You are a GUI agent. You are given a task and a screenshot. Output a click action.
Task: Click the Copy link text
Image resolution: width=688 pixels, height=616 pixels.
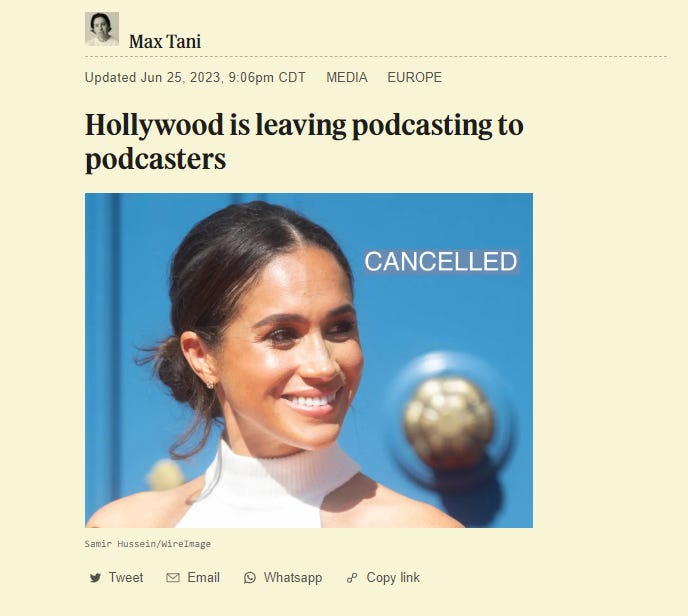click(x=393, y=578)
